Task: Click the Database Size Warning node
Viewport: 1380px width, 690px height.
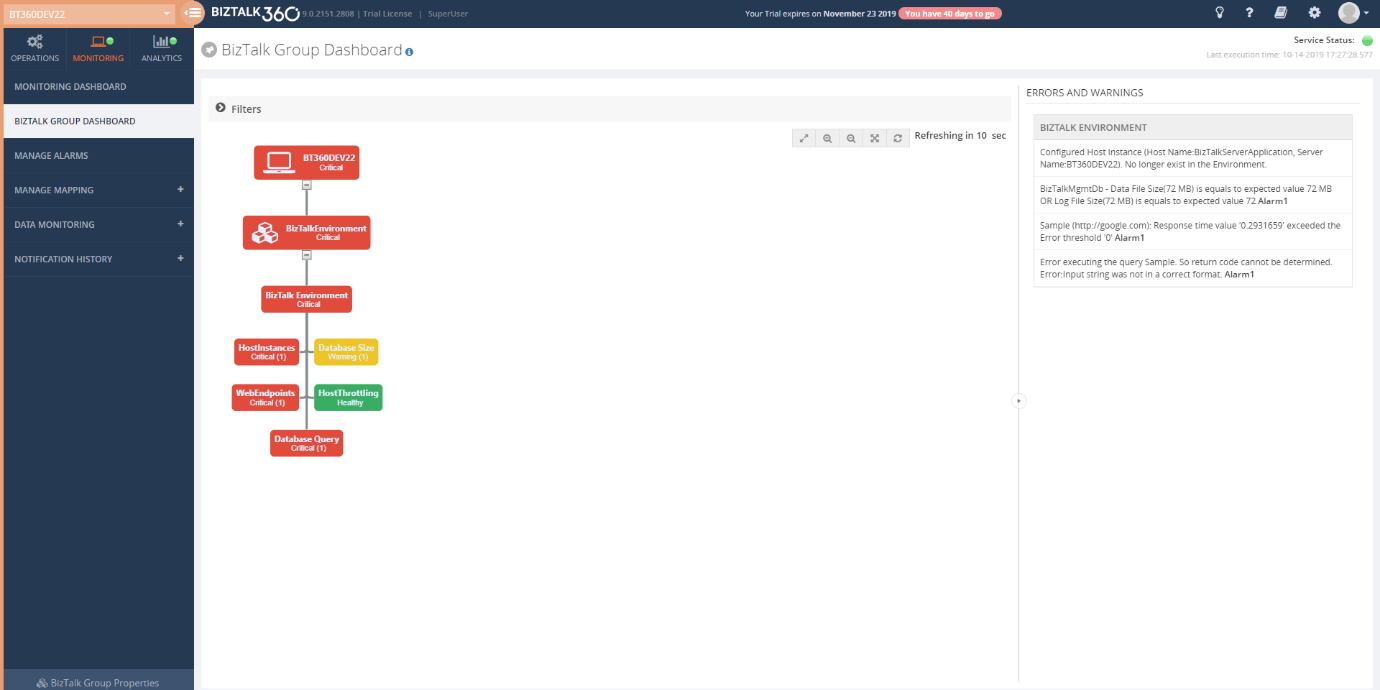Action: tap(346, 352)
